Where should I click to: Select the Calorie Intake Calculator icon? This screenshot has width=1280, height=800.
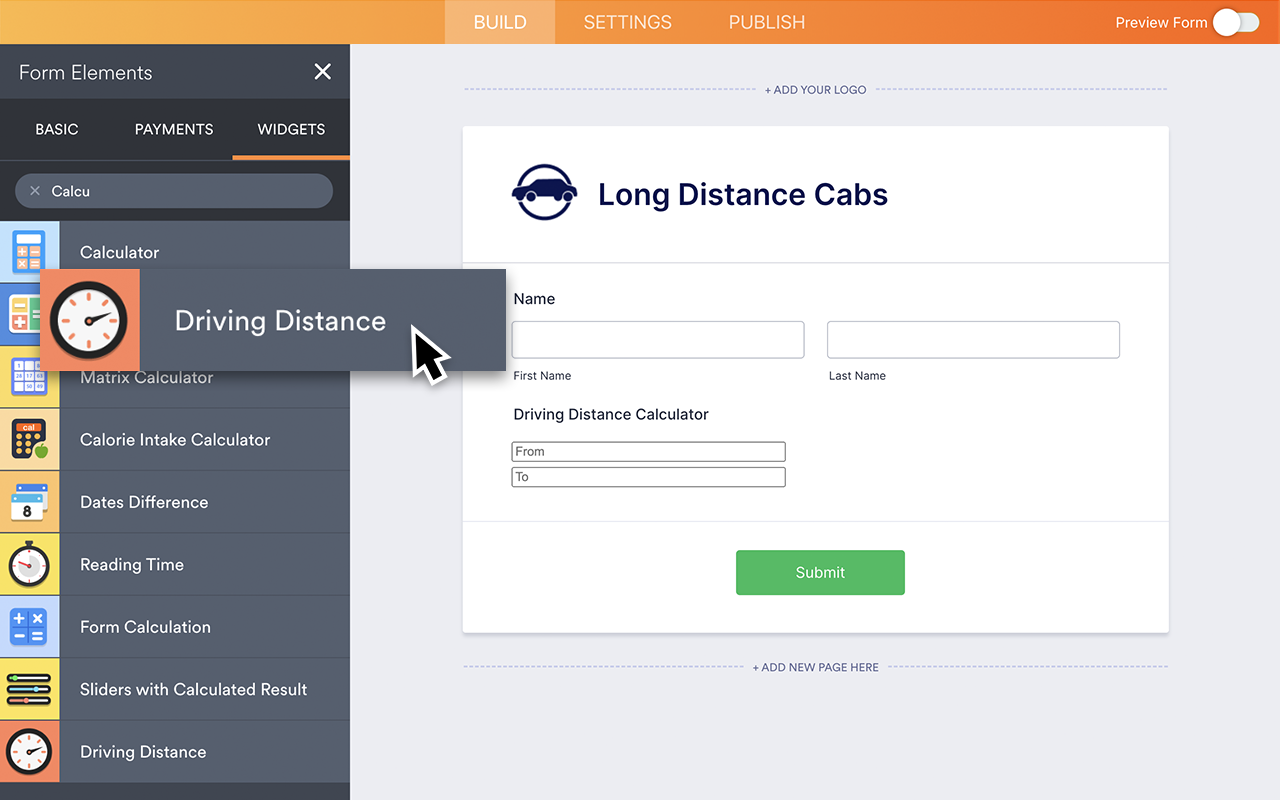[x=29, y=439]
